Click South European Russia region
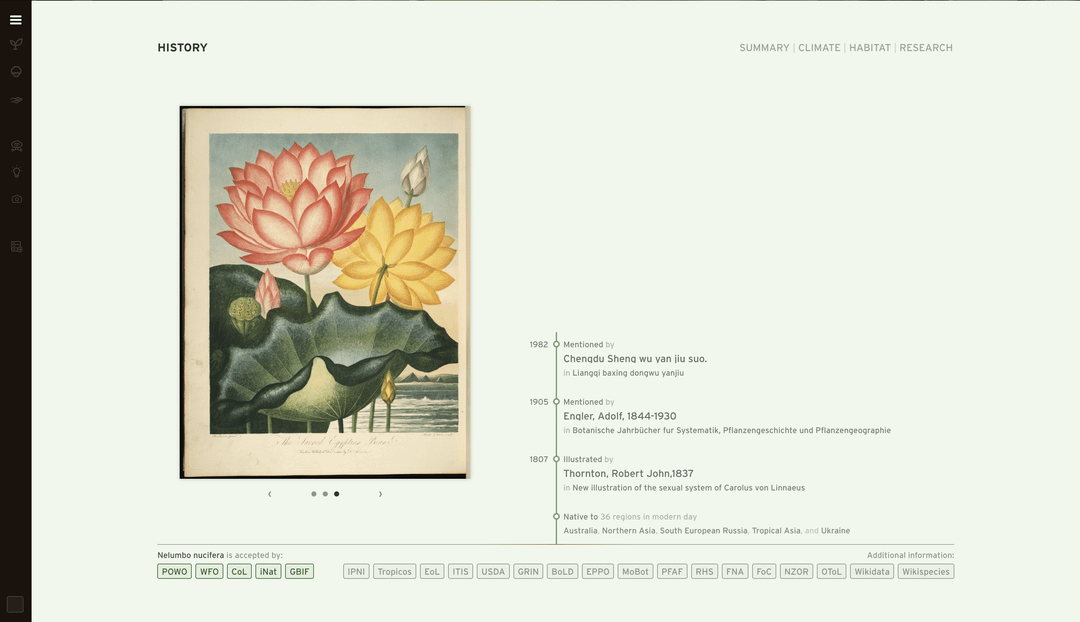Viewport: 1080px width, 622px height. (x=703, y=530)
